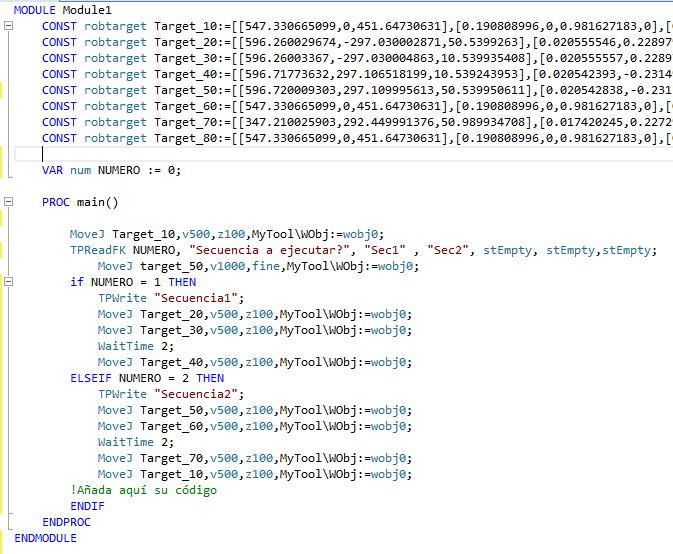This screenshot has height=554, width=673.
Task: Click the Target_40 constant declaration
Action: coord(357,74)
